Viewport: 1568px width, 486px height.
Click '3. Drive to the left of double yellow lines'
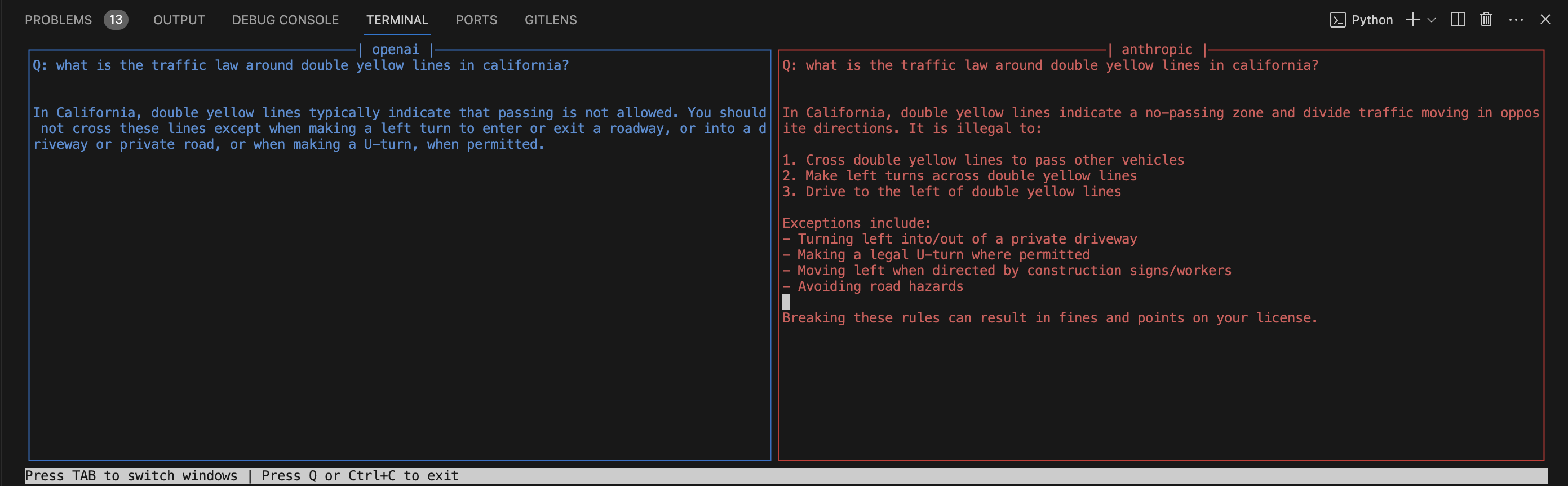[951, 192]
